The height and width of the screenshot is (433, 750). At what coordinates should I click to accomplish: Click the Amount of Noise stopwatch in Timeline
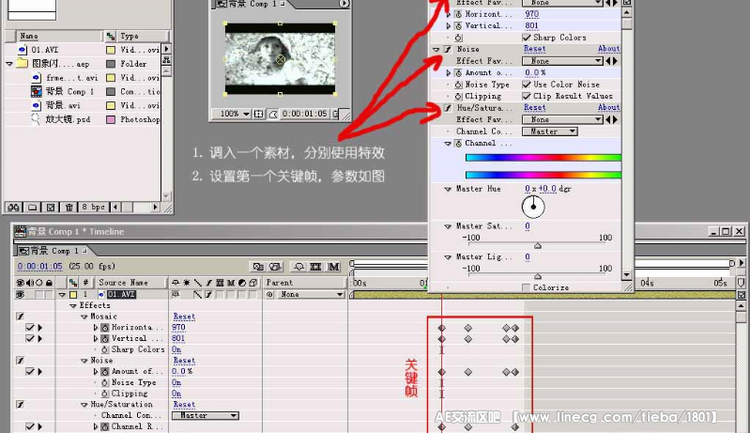point(105,371)
